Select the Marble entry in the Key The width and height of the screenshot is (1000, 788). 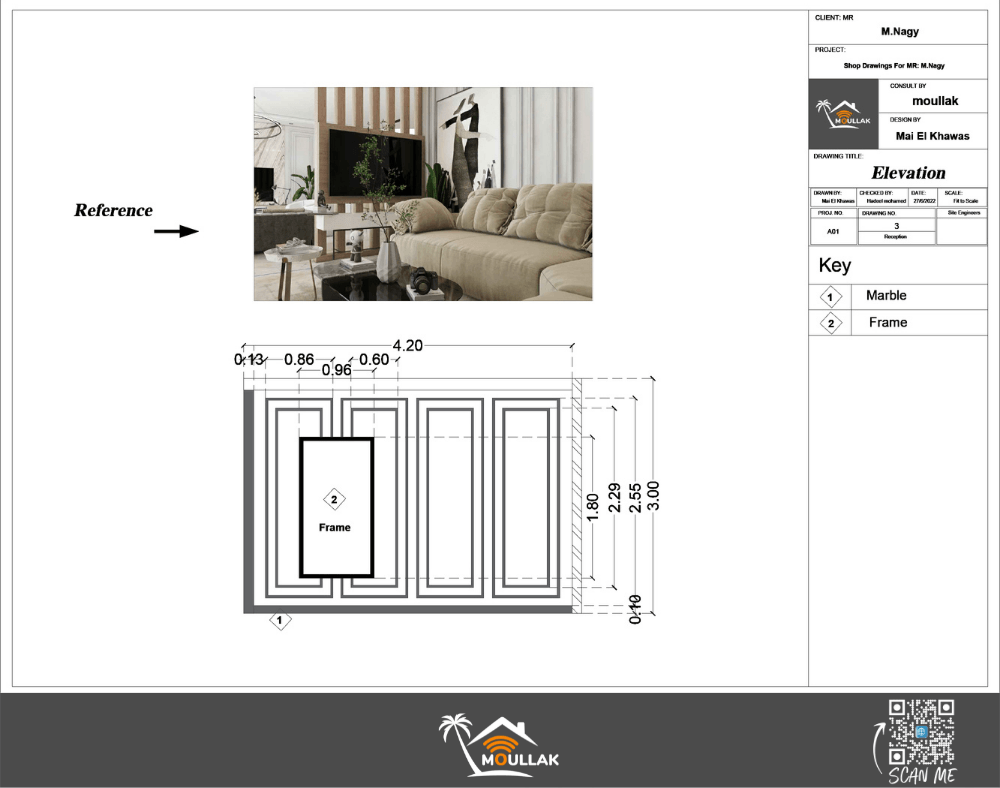[x=886, y=296]
